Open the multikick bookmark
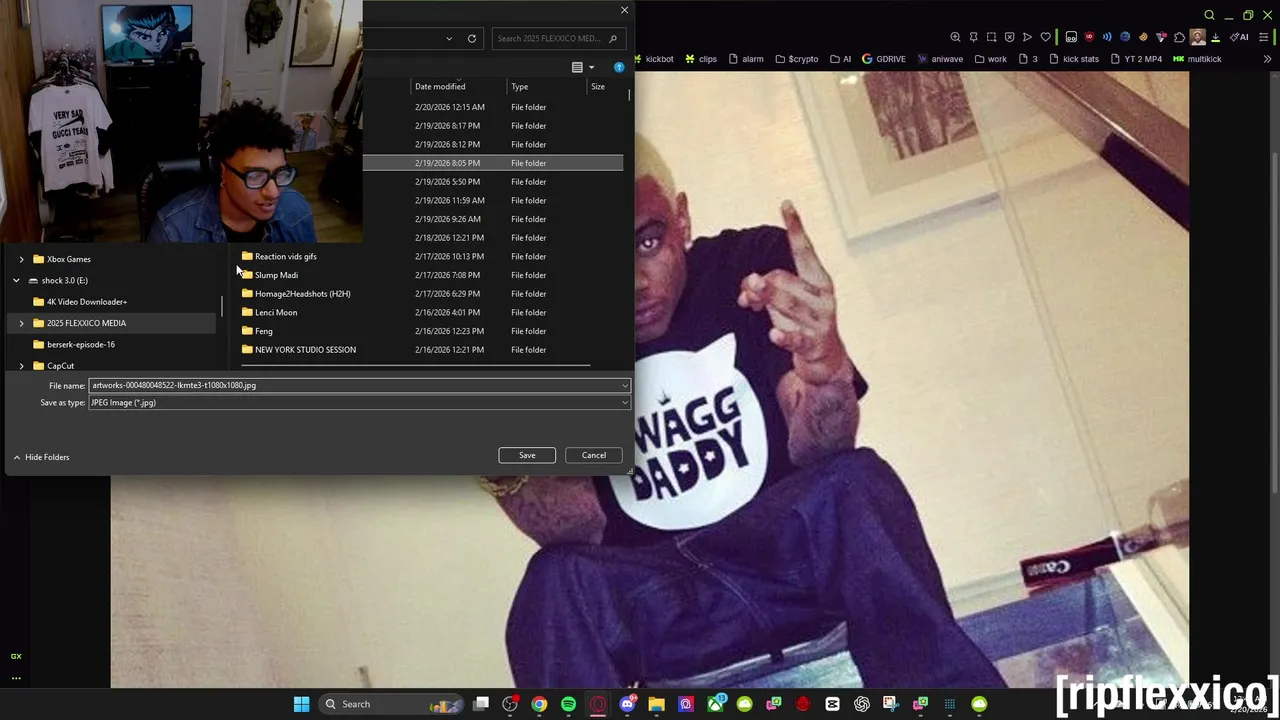 [1197, 59]
